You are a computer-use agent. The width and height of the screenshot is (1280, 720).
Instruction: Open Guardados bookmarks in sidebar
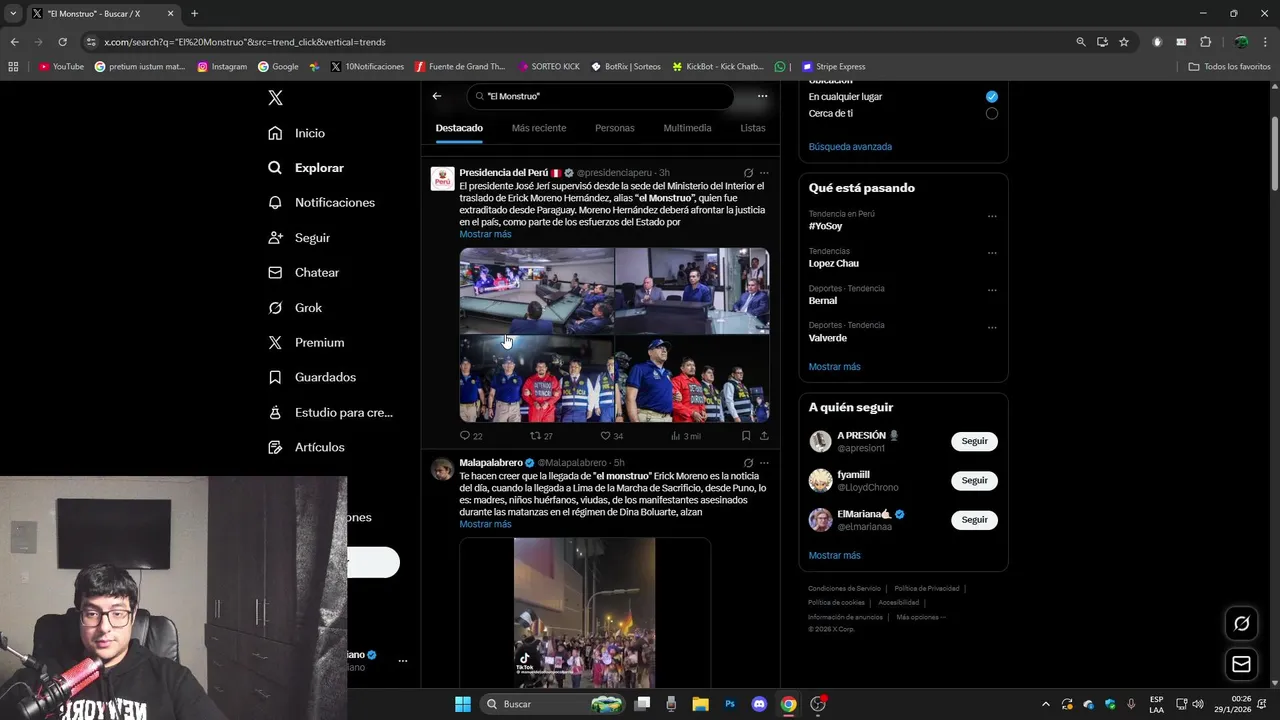(x=312, y=377)
